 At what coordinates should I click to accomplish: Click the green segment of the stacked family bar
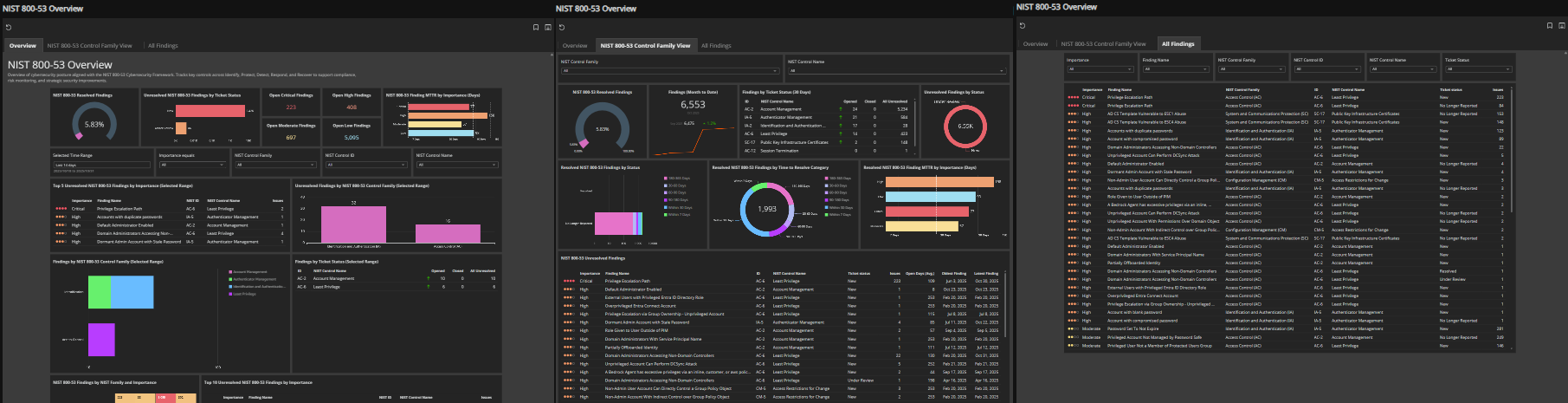point(100,292)
